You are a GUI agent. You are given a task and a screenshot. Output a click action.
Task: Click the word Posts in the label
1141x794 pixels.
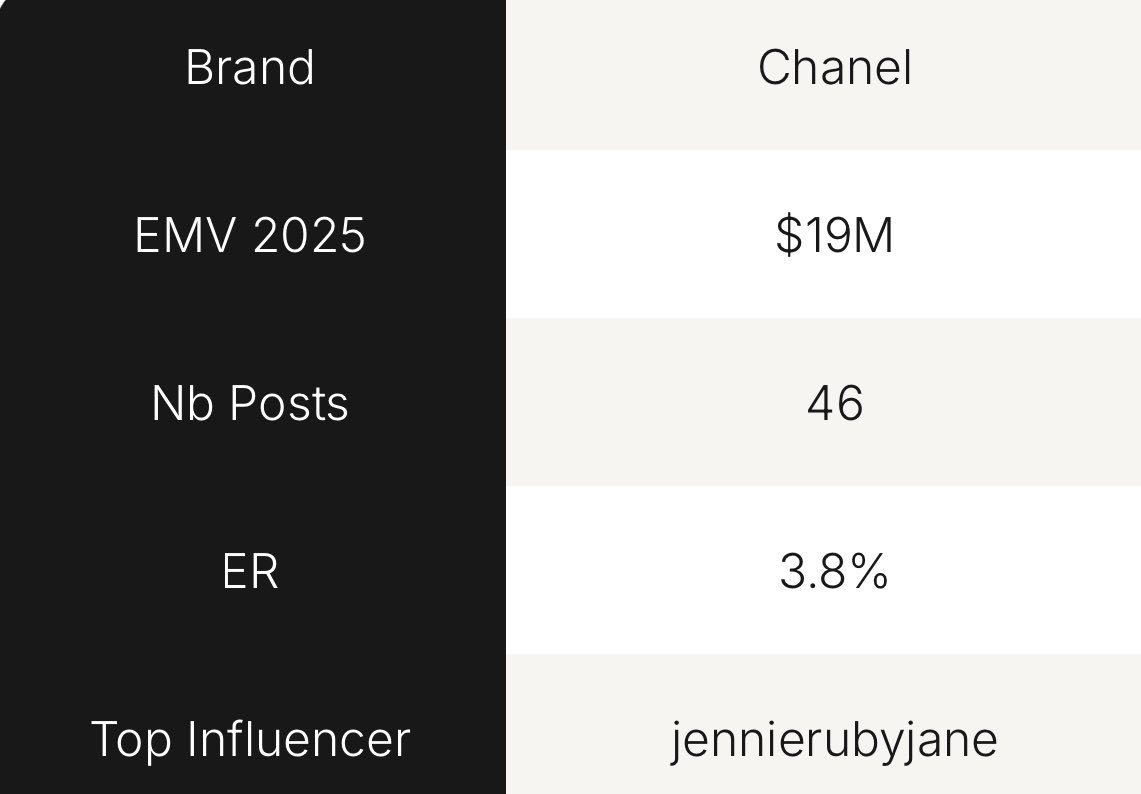pos(290,403)
